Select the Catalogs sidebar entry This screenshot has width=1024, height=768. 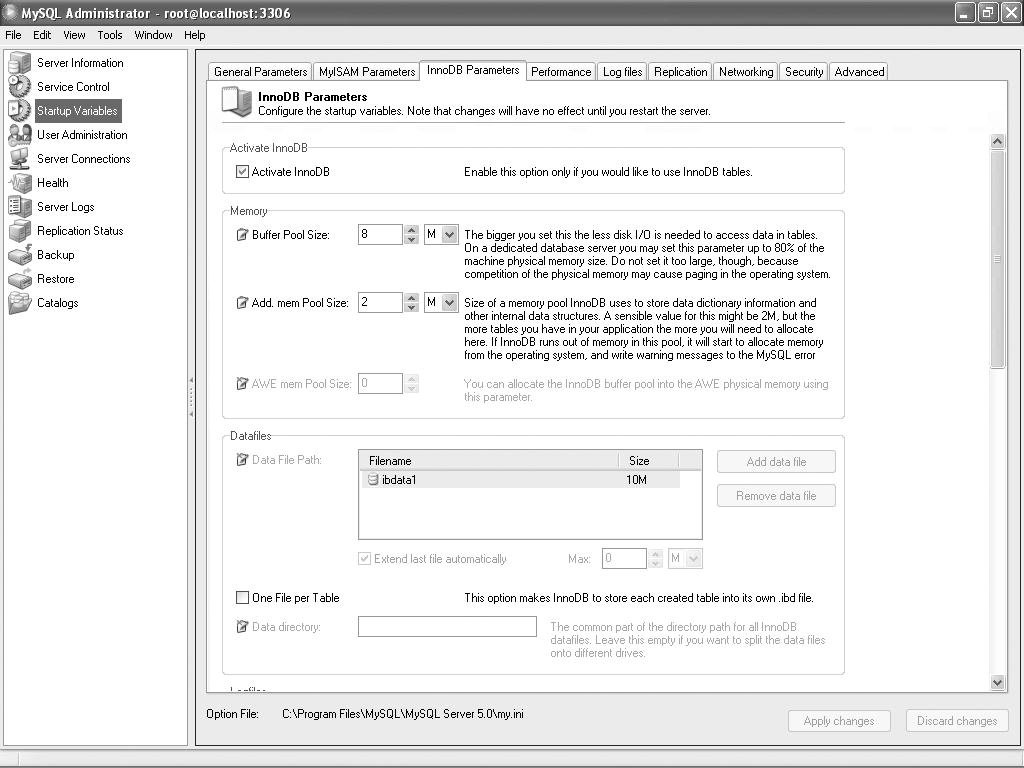pyautogui.click(x=57, y=303)
